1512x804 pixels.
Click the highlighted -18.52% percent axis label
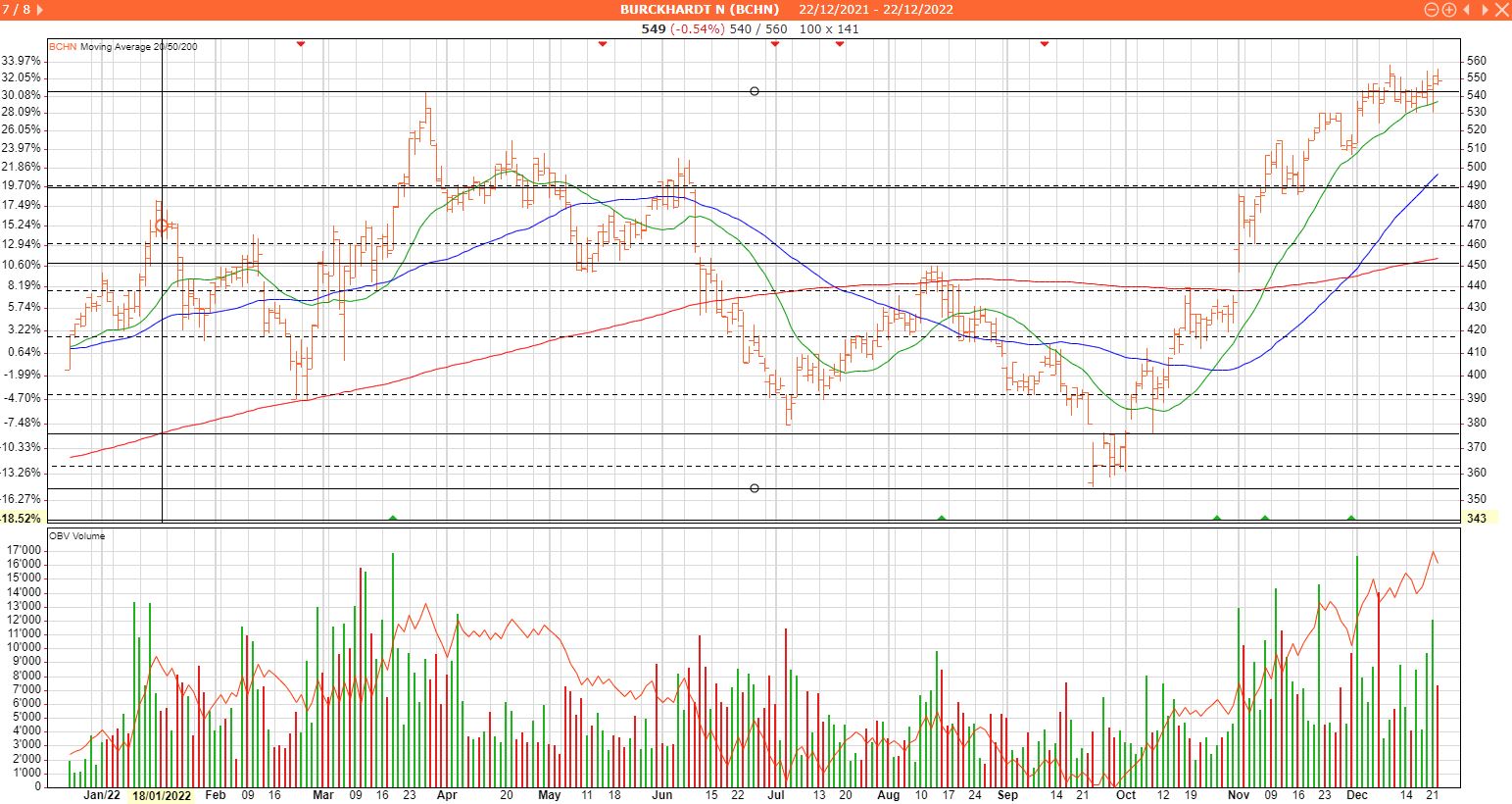coord(22,518)
